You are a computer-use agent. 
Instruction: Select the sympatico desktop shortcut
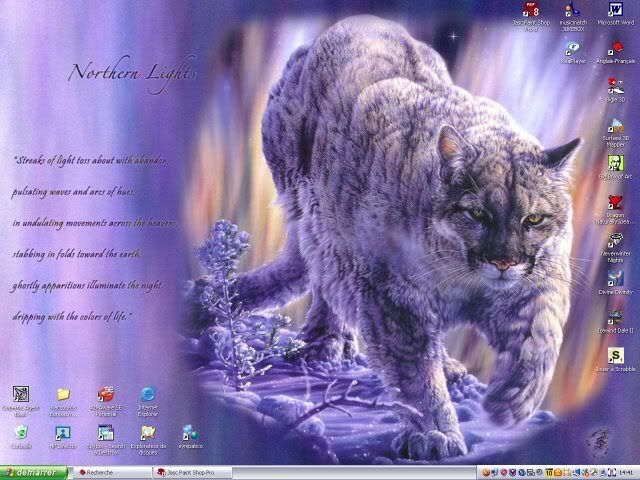tap(191, 437)
